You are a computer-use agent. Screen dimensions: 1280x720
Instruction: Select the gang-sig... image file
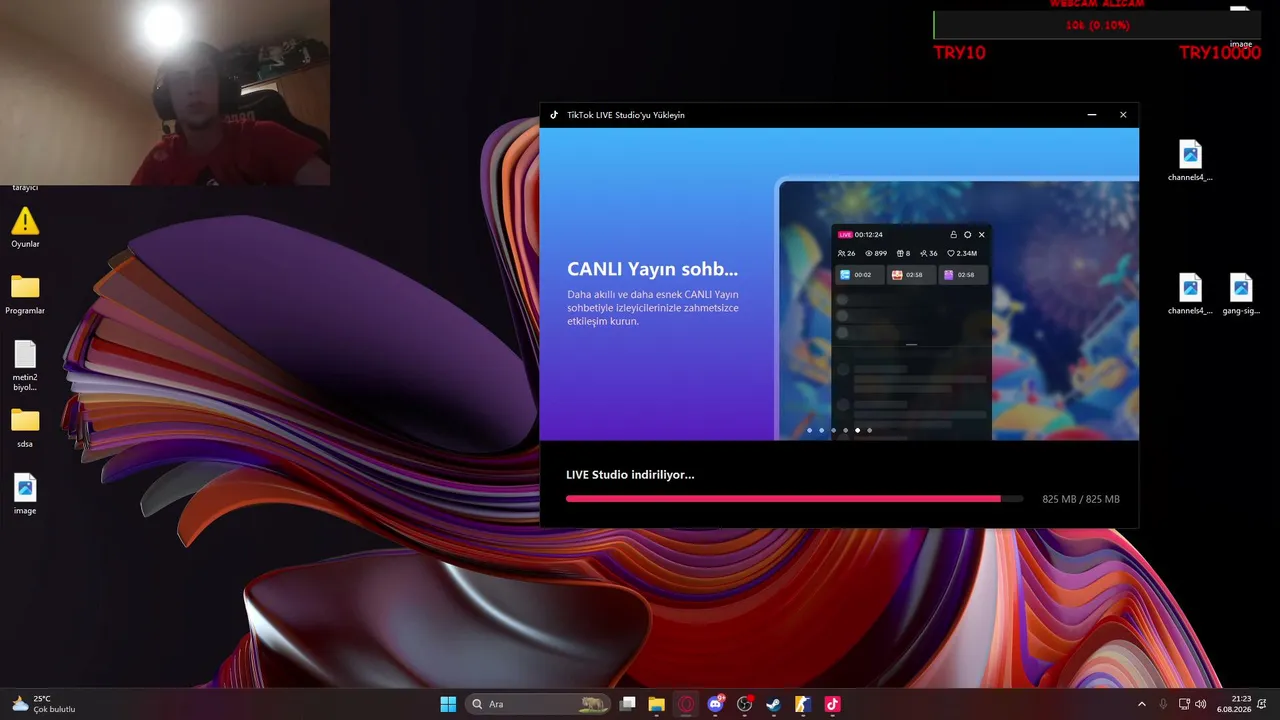click(1241, 295)
